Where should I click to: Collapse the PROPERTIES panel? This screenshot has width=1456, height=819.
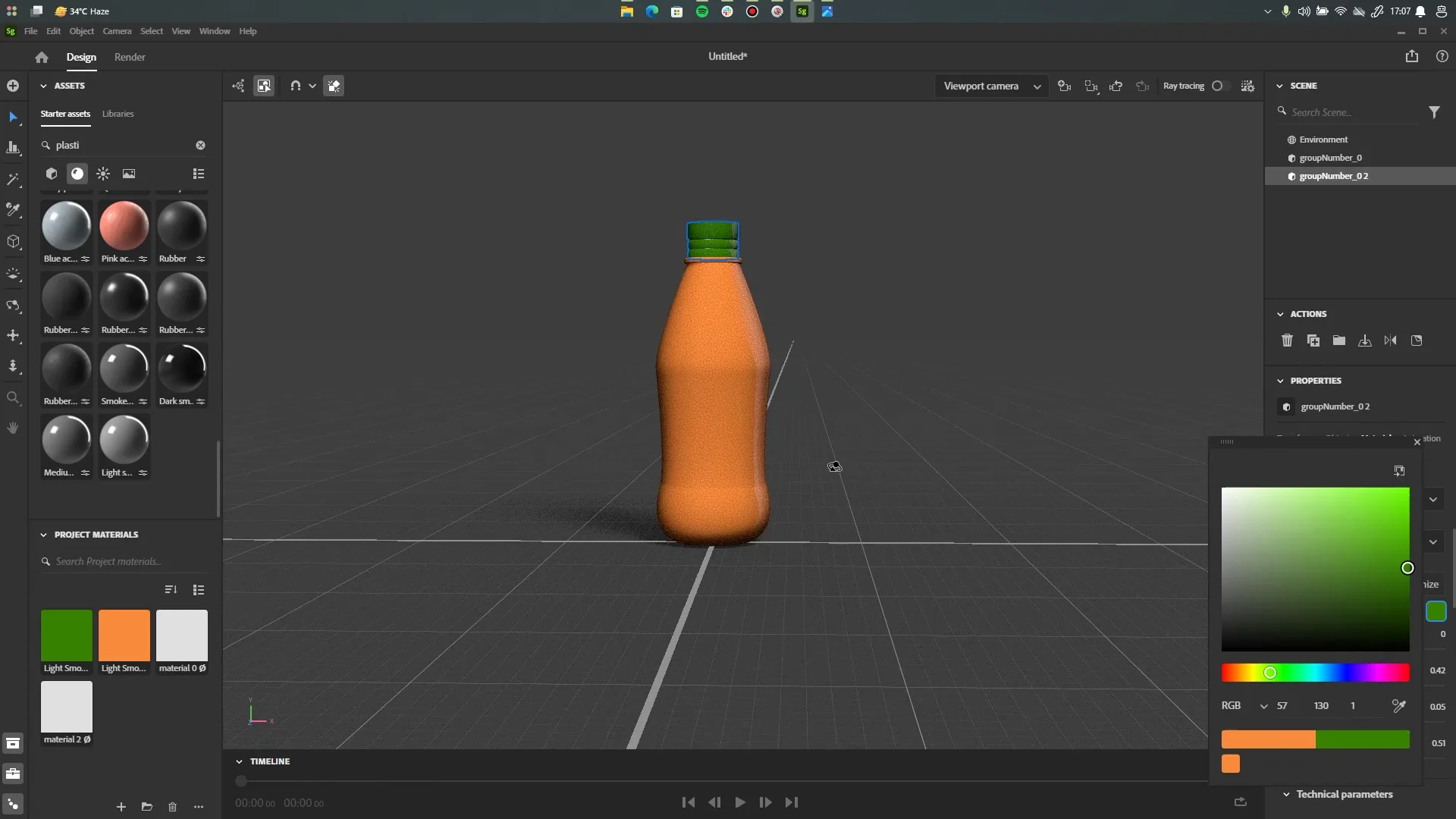point(1280,381)
